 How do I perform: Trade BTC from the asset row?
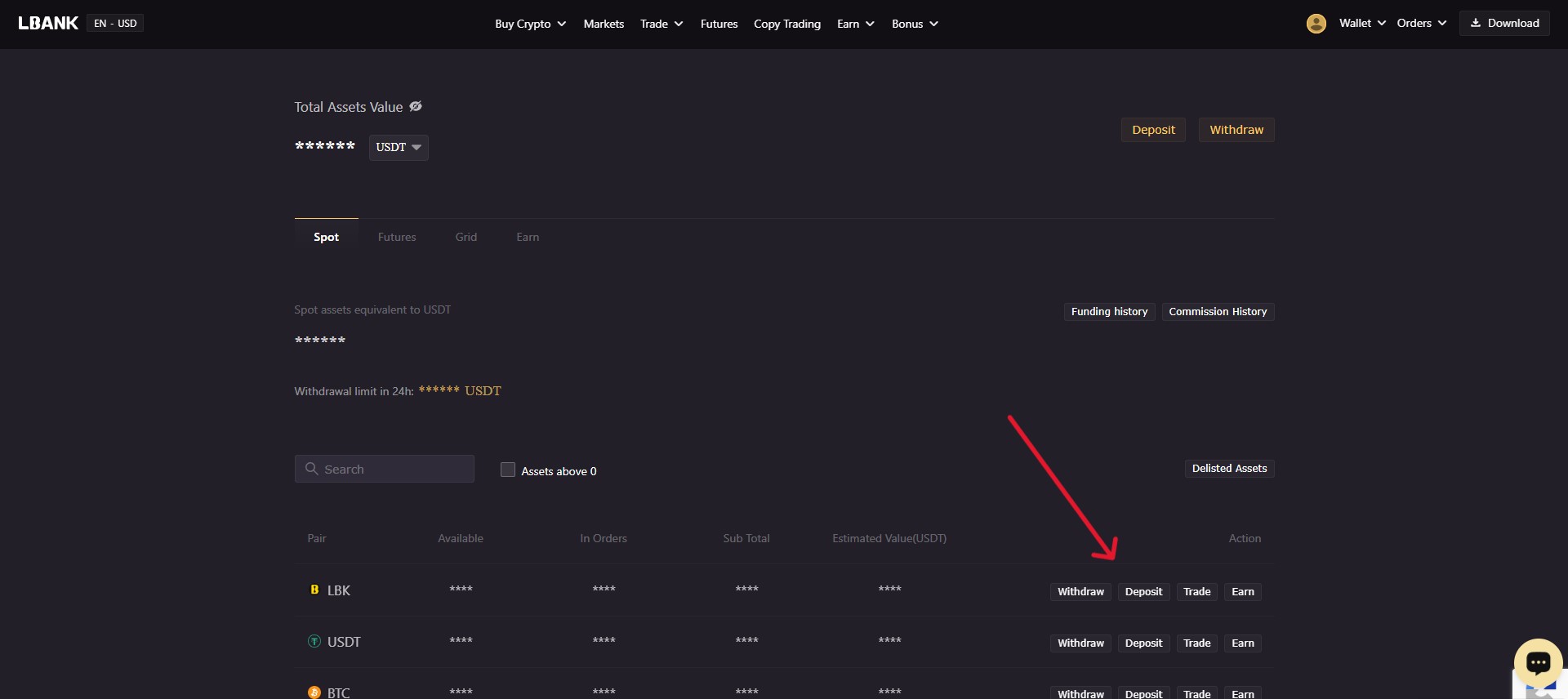point(1196,692)
